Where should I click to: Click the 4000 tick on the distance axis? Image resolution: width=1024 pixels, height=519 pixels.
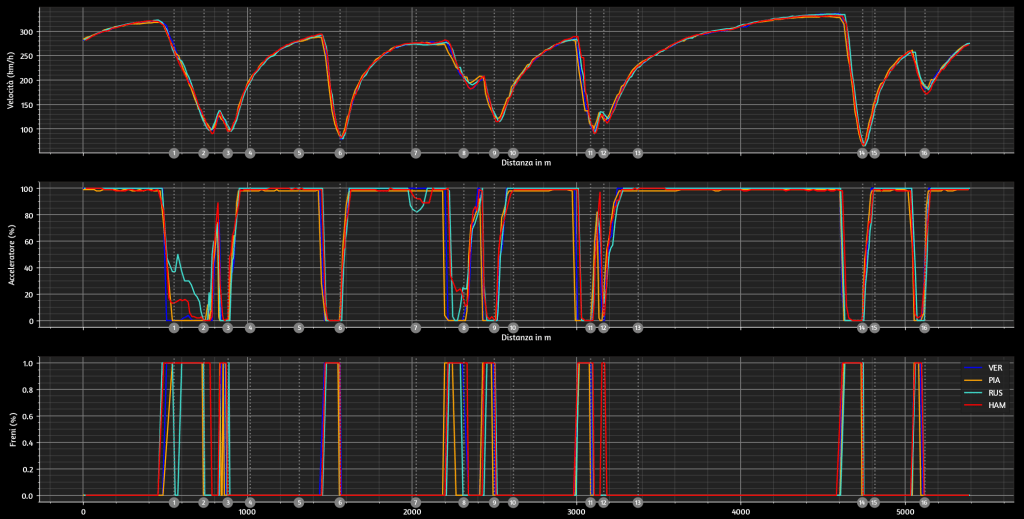(741, 513)
